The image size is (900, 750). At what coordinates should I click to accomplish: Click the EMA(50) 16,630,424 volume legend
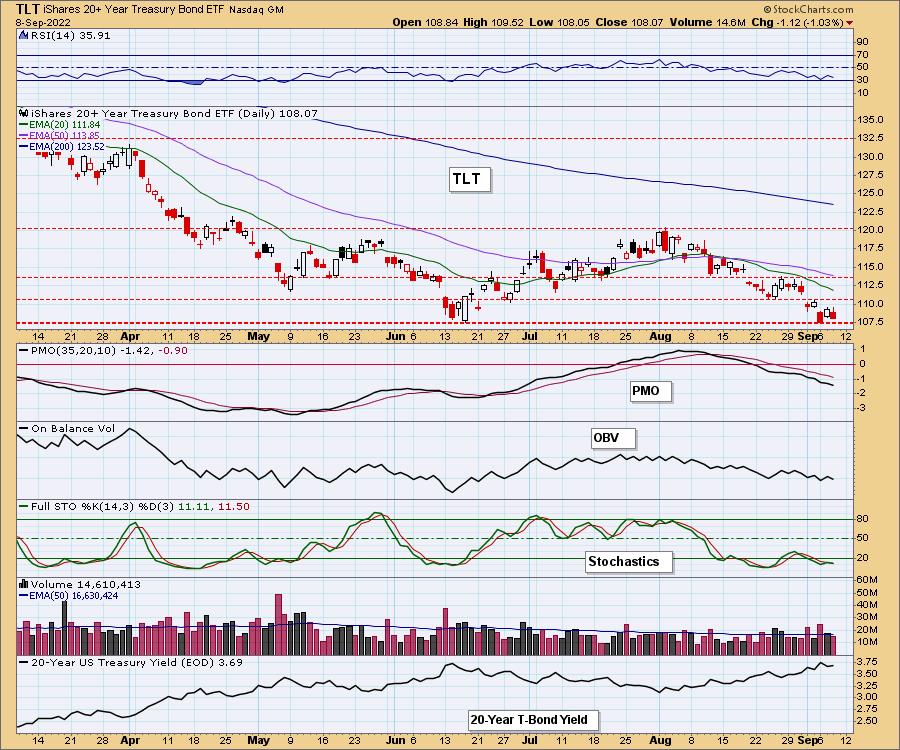pos(73,596)
